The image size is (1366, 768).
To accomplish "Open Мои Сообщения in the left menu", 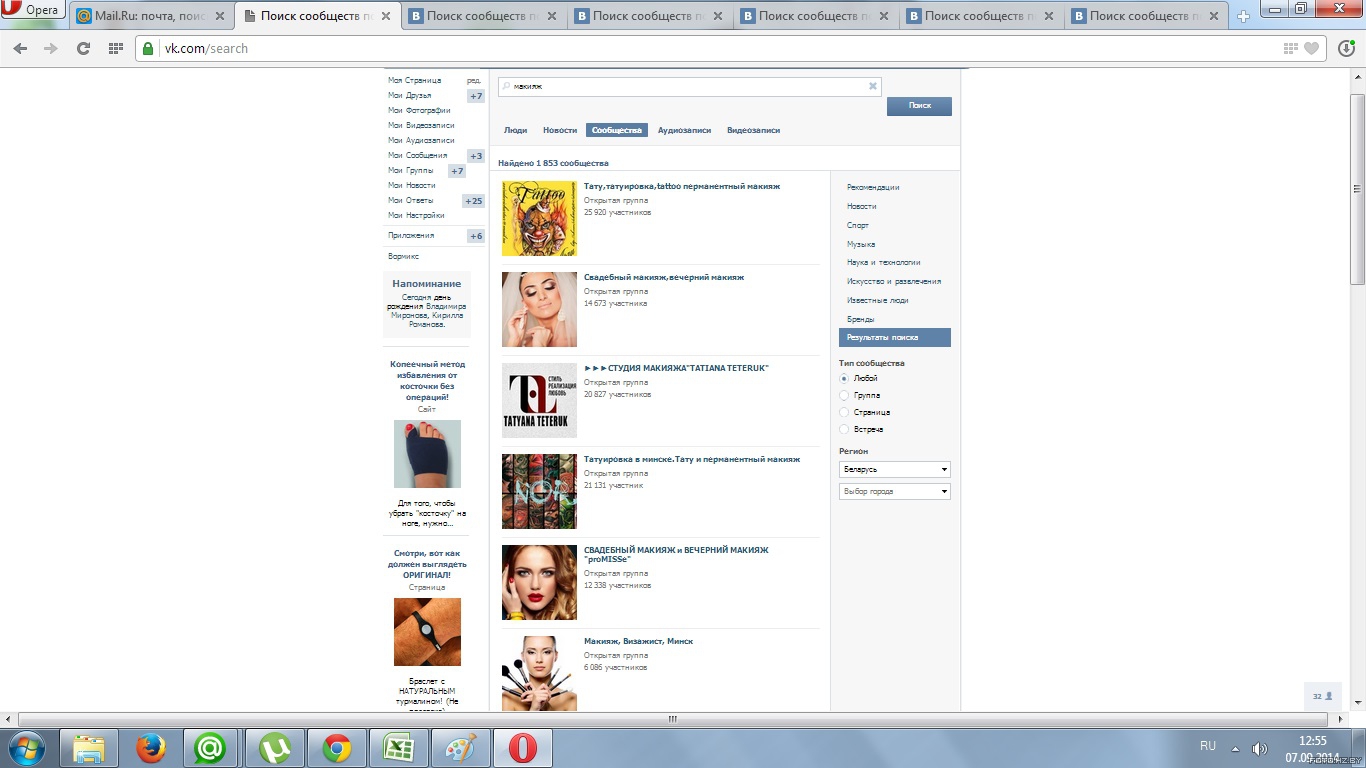I will (418, 155).
